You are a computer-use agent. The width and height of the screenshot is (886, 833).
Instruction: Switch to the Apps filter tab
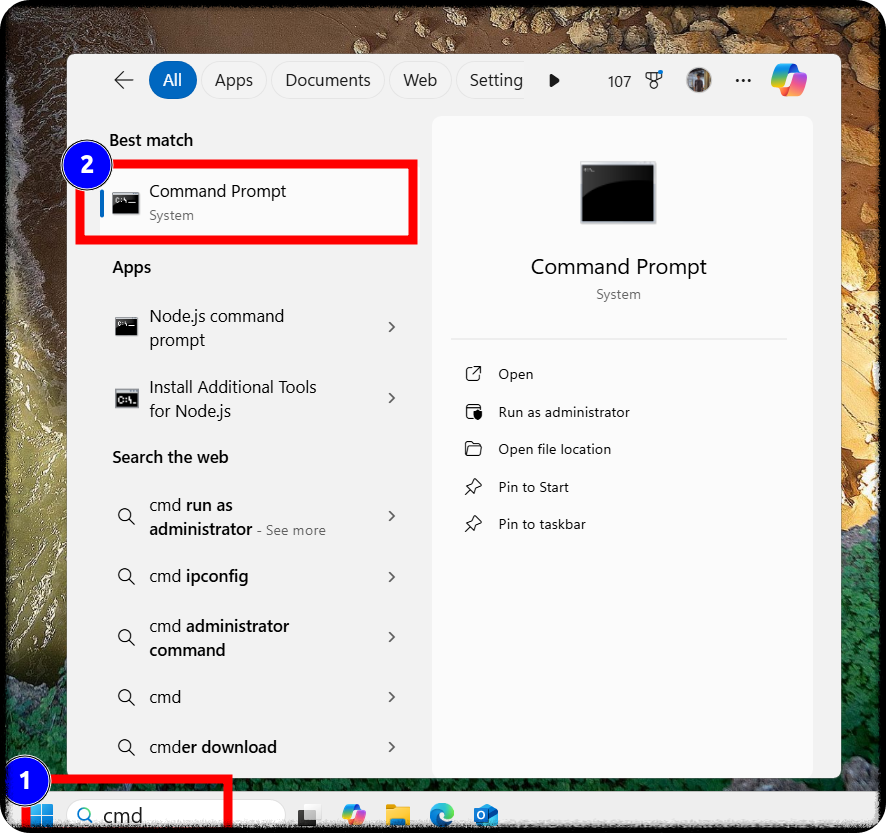pyautogui.click(x=233, y=80)
